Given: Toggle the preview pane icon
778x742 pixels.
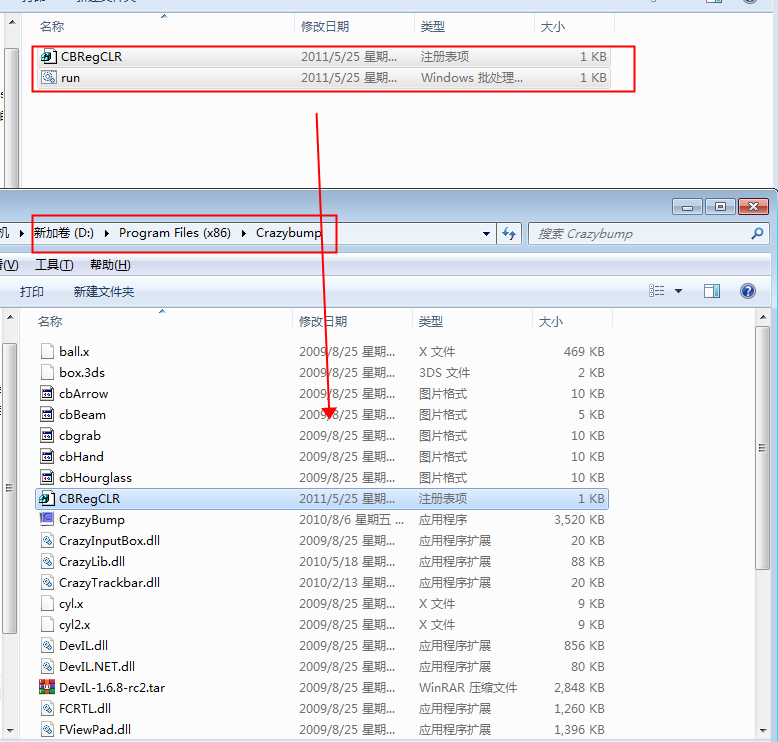Looking at the screenshot, I should (x=712, y=291).
